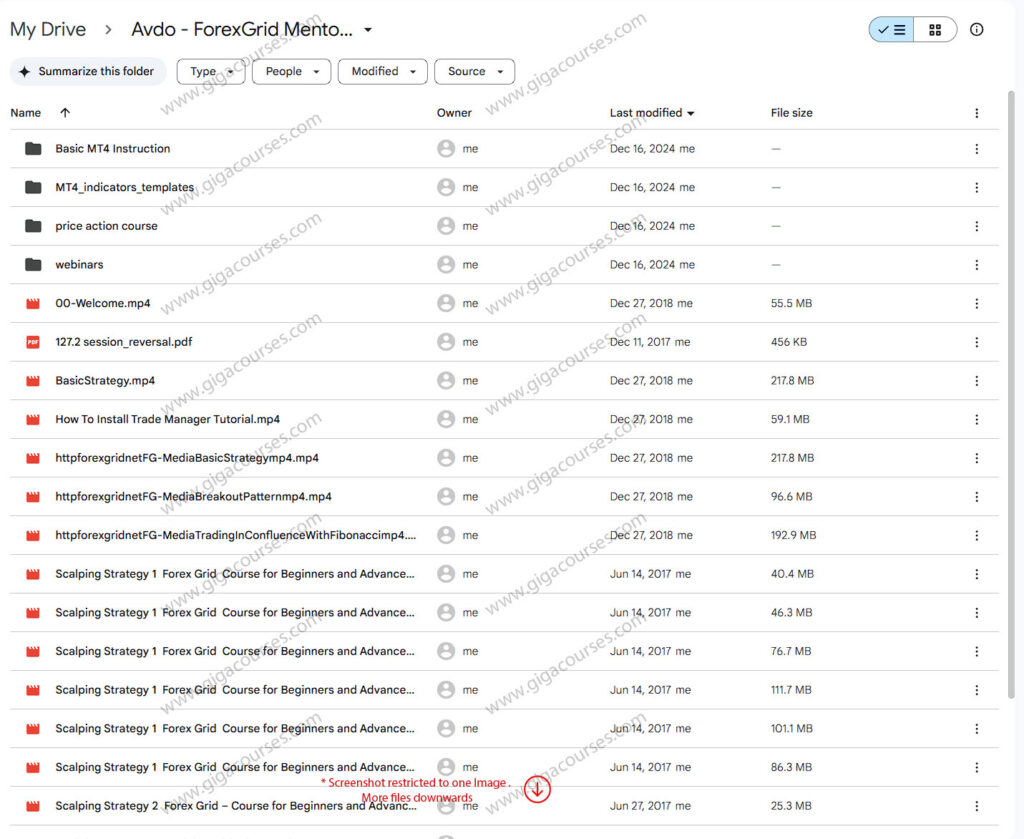This screenshot has height=839, width=1024.
Task: Click the sparkle icon in Summarize this folder
Action: (25, 72)
